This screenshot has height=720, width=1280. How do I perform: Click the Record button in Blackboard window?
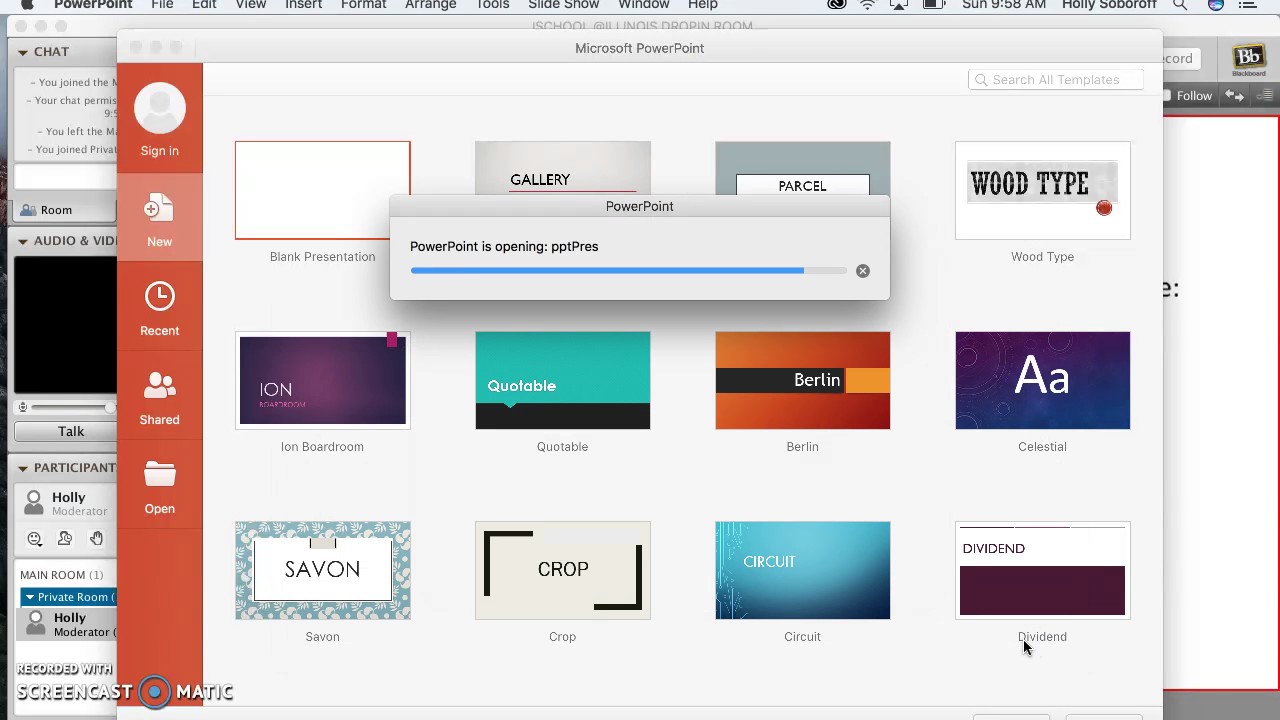point(1179,59)
